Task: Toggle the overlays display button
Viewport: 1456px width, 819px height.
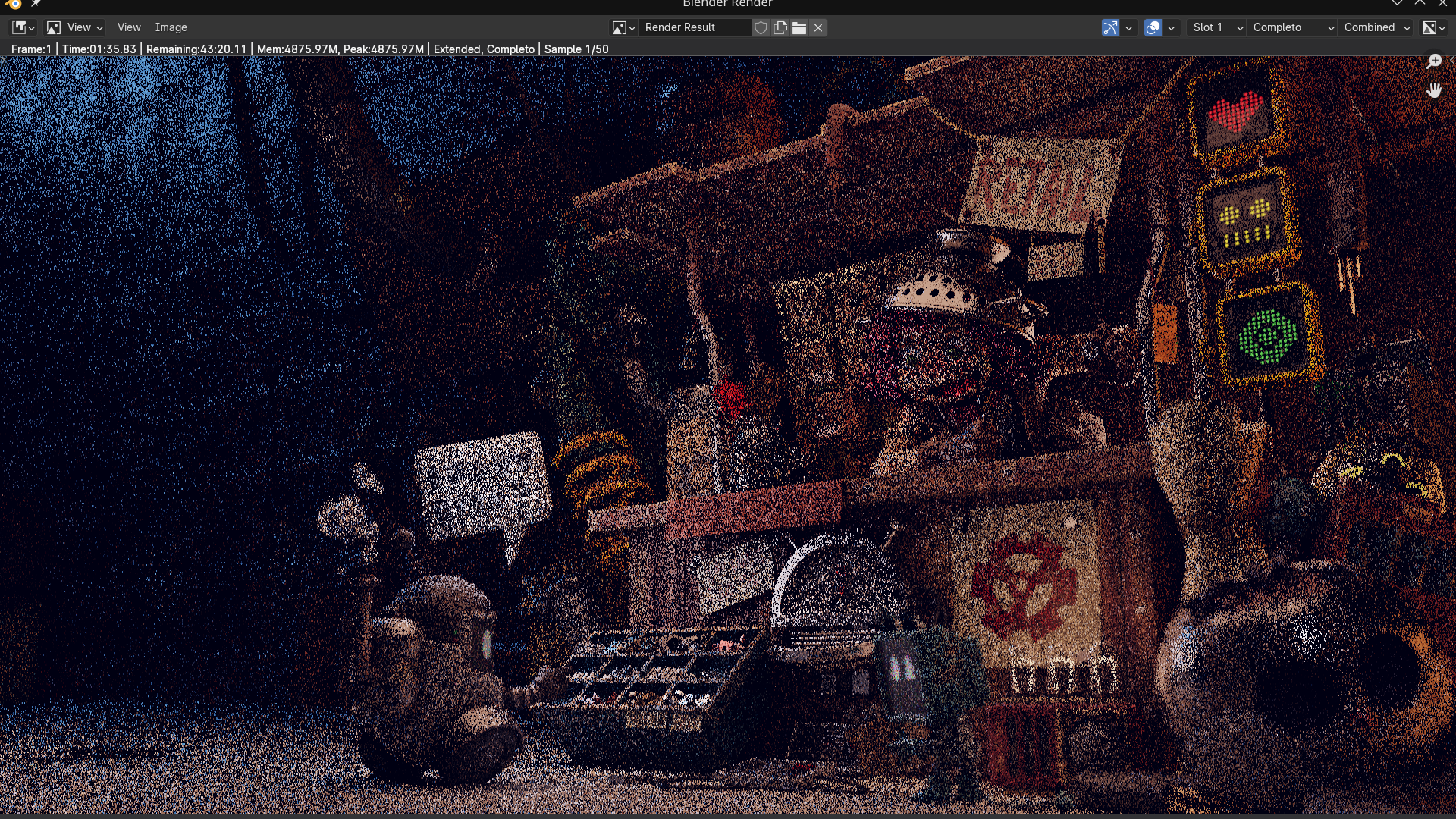Action: [x=1153, y=27]
